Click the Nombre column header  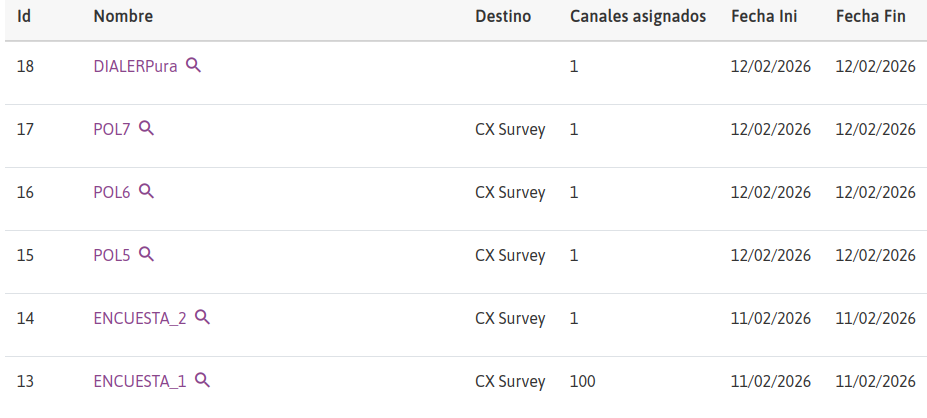coord(123,17)
